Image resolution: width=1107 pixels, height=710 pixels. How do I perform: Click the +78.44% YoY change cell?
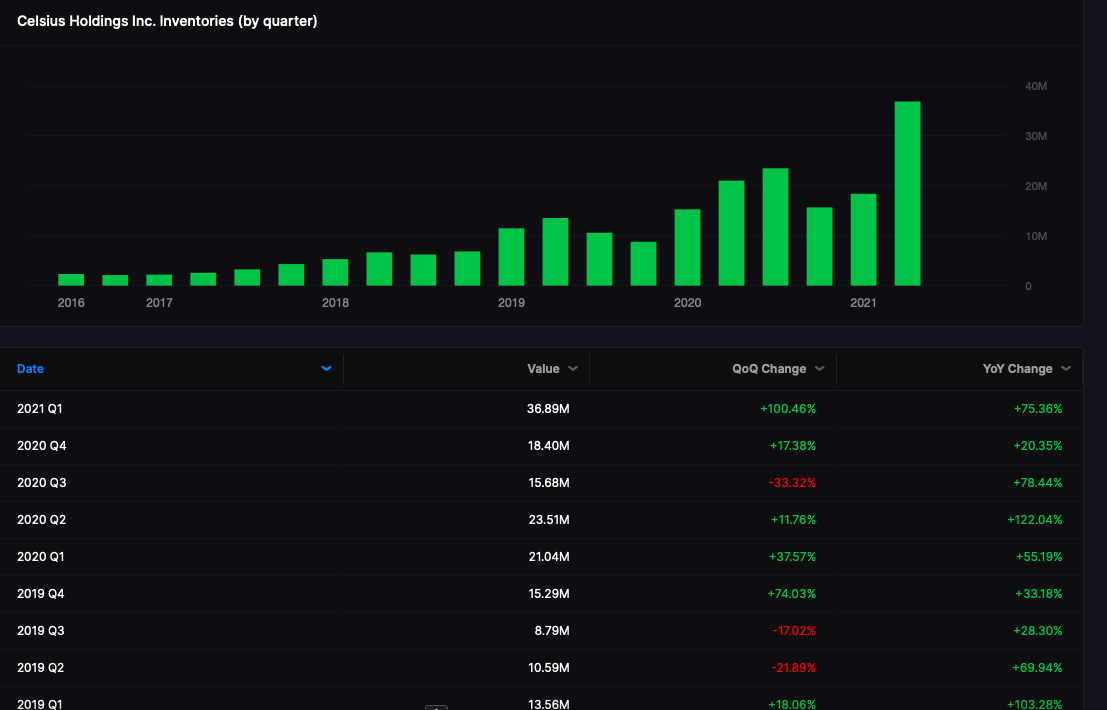pos(1038,483)
